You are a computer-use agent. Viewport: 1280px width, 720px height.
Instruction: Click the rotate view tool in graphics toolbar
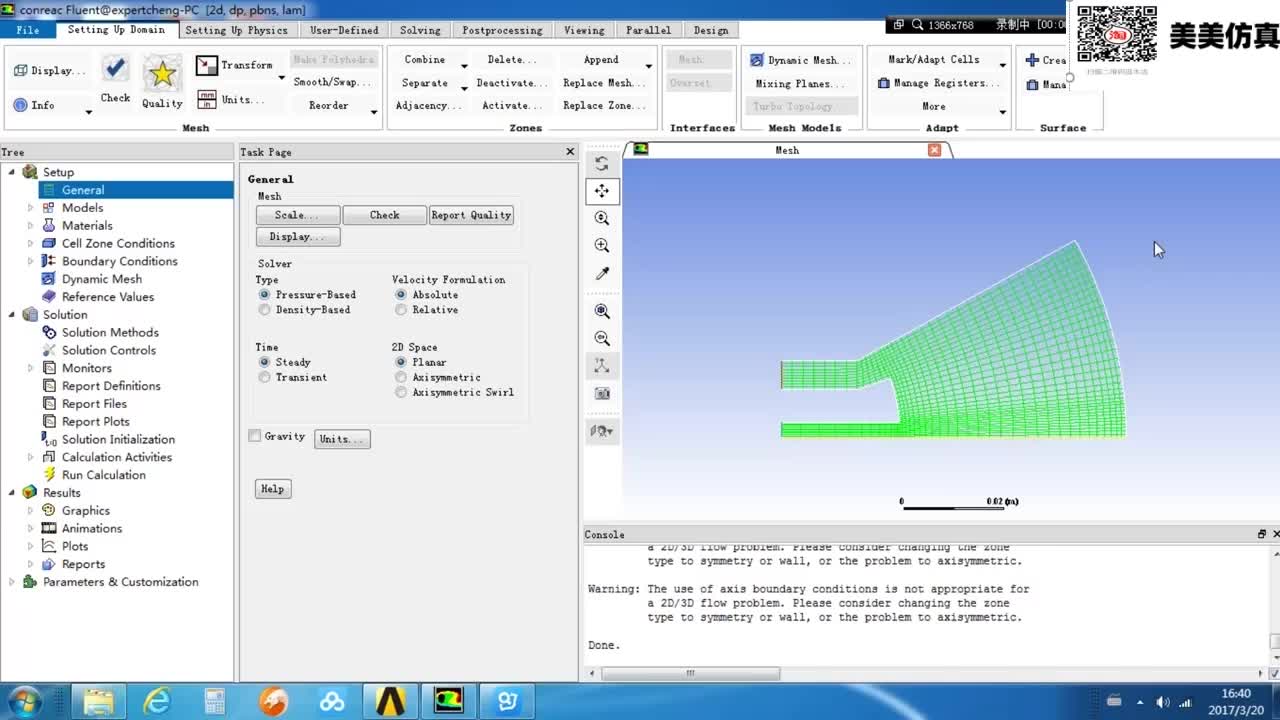coord(602,164)
